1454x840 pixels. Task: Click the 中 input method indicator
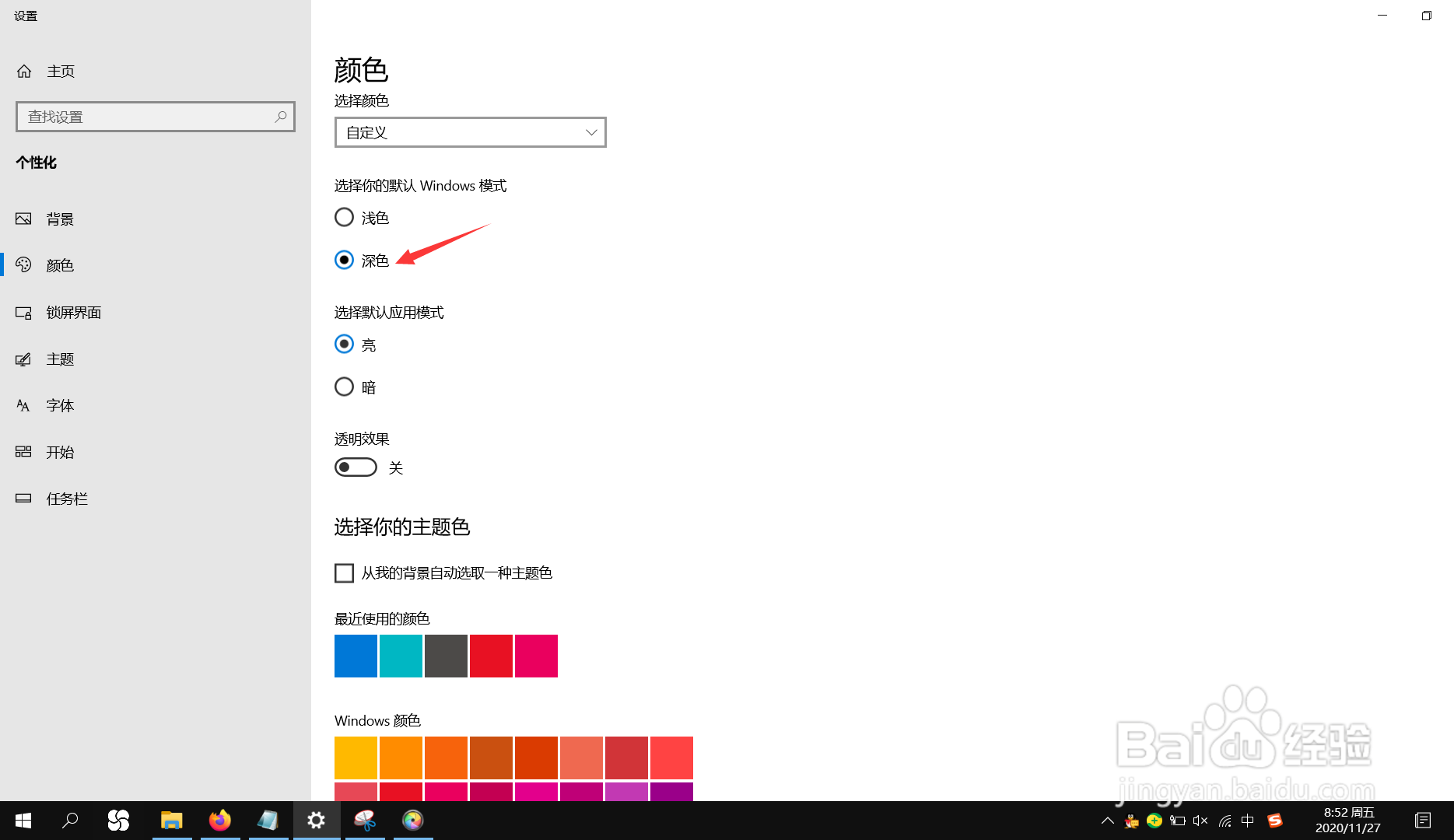point(1248,821)
